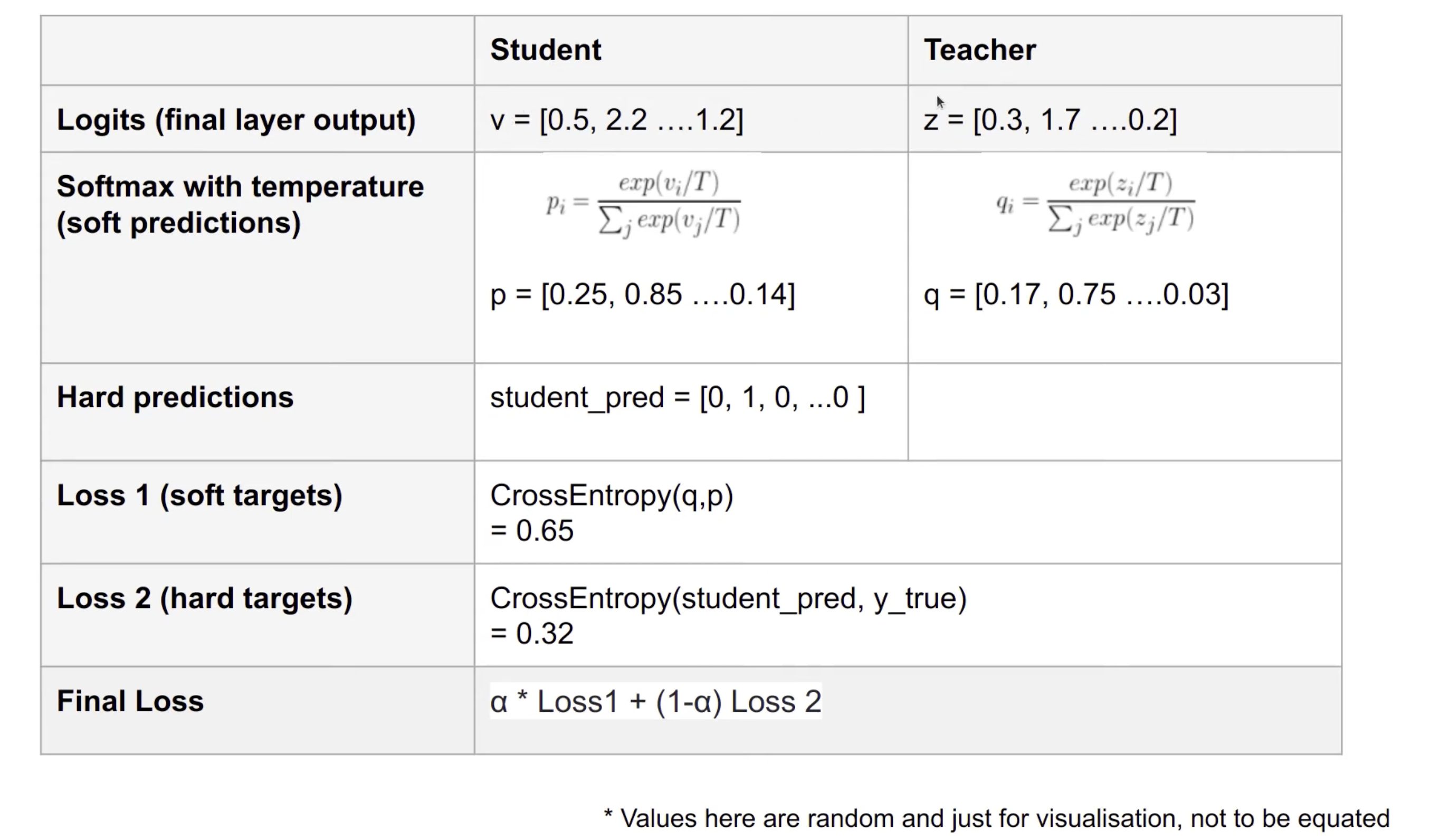Viewport: 1449px width, 840px height.
Task: Click the highlighted final loss formula
Action: coord(655,701)
